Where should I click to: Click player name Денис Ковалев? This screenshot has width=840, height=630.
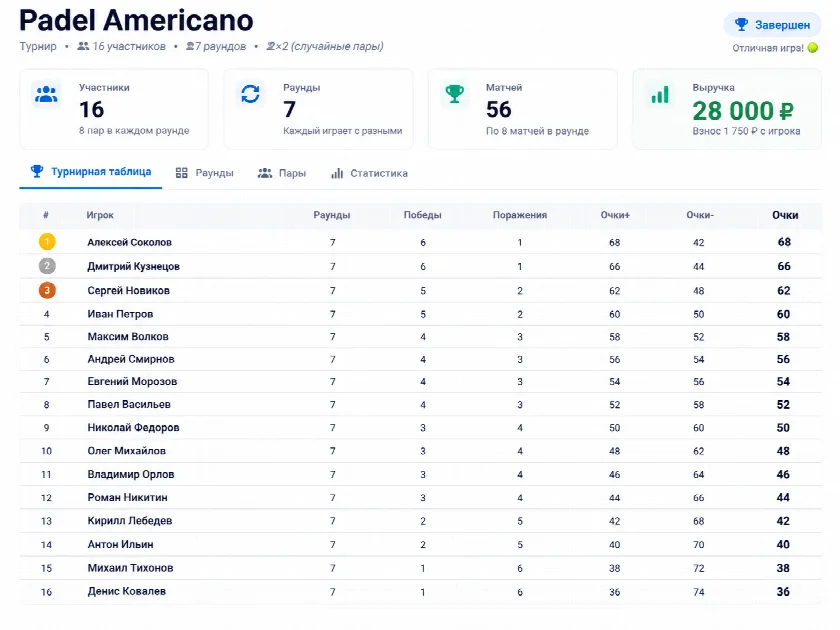pyautogui.click(x=127, y=591)
